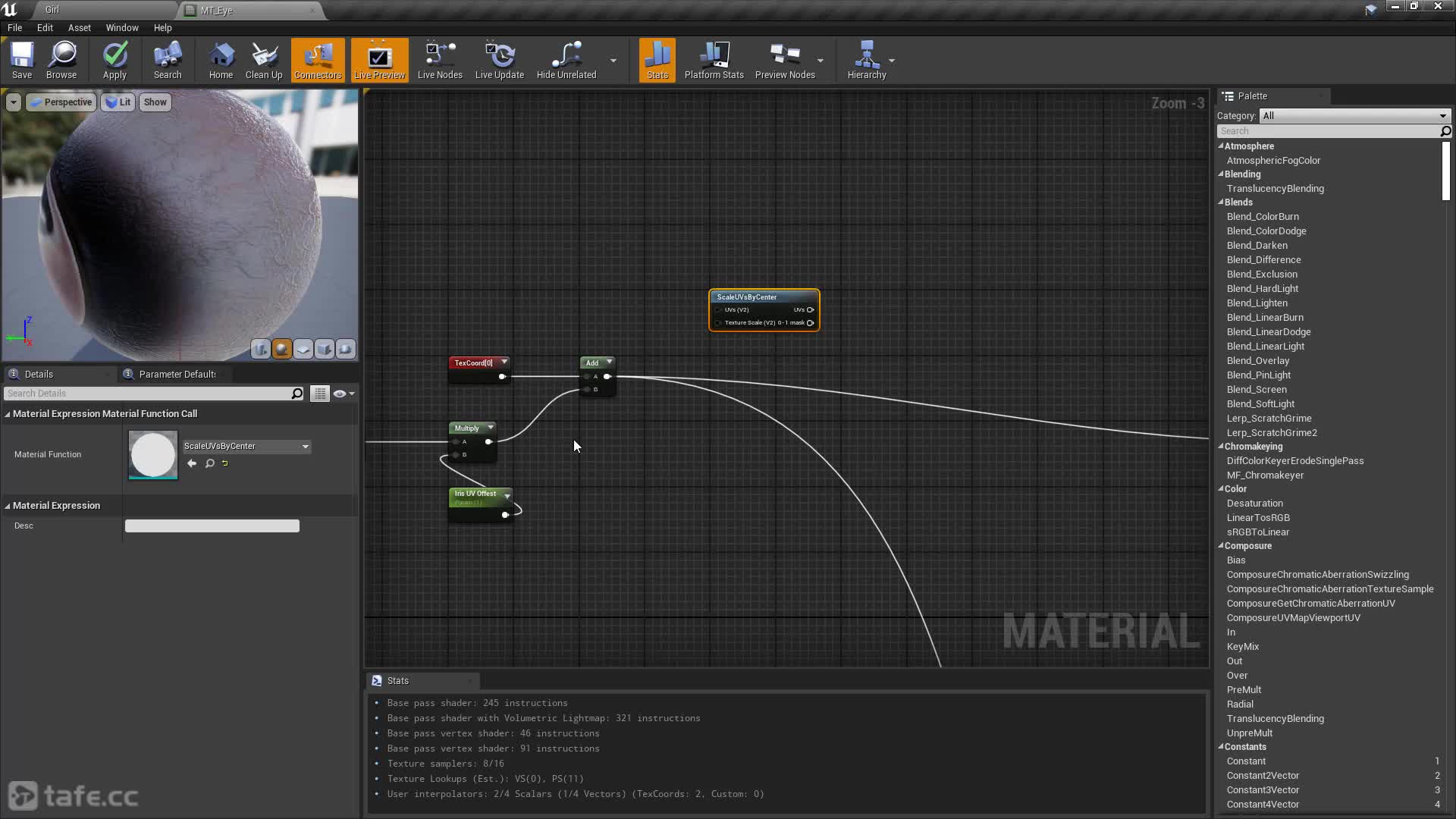Click the magnifier browse-to-asset icon
This screenshot has height=819, width=1456.
(210, 463)
